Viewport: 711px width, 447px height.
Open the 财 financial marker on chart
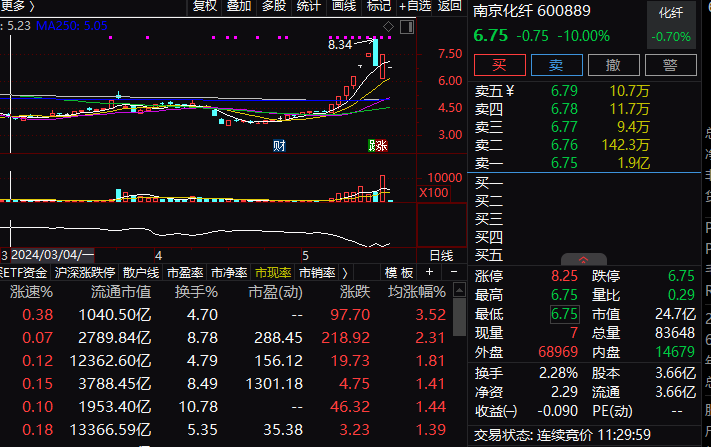click(x=279, y=146)
